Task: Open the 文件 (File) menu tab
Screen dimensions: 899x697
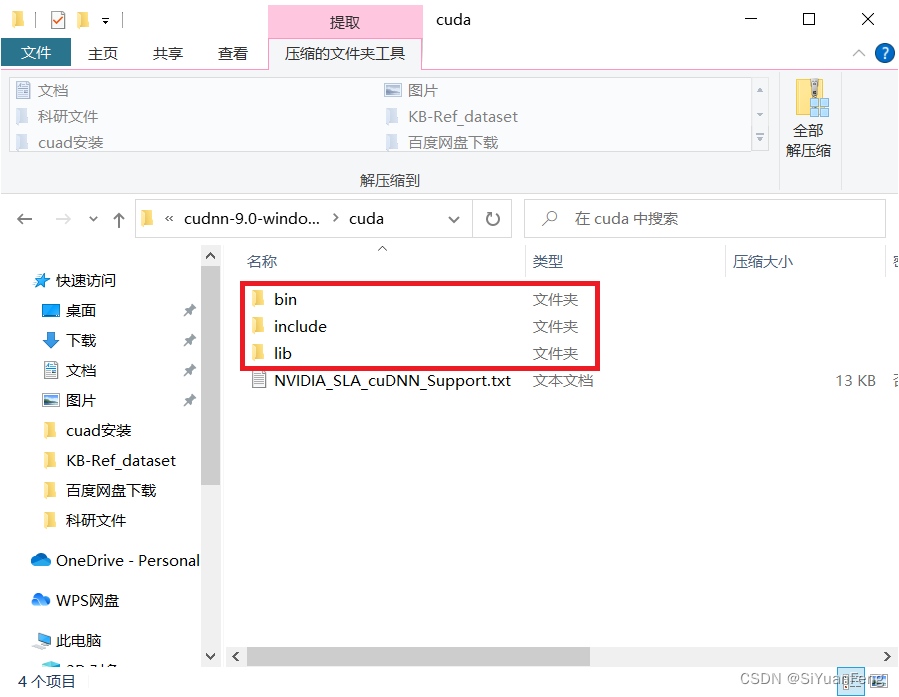Action: 36,53
